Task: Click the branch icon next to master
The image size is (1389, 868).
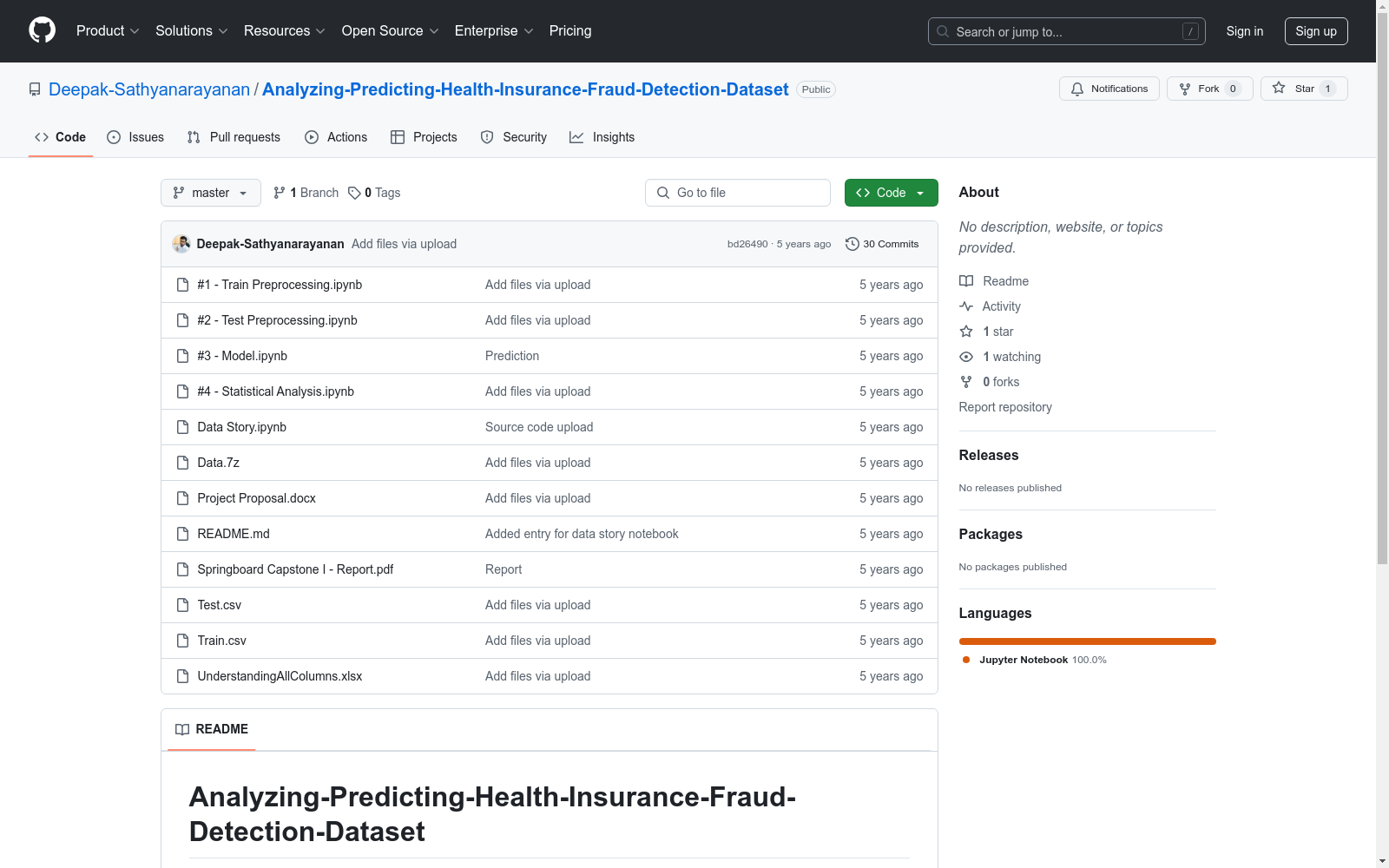Action: pyautogui.click(x=279, y=193)
